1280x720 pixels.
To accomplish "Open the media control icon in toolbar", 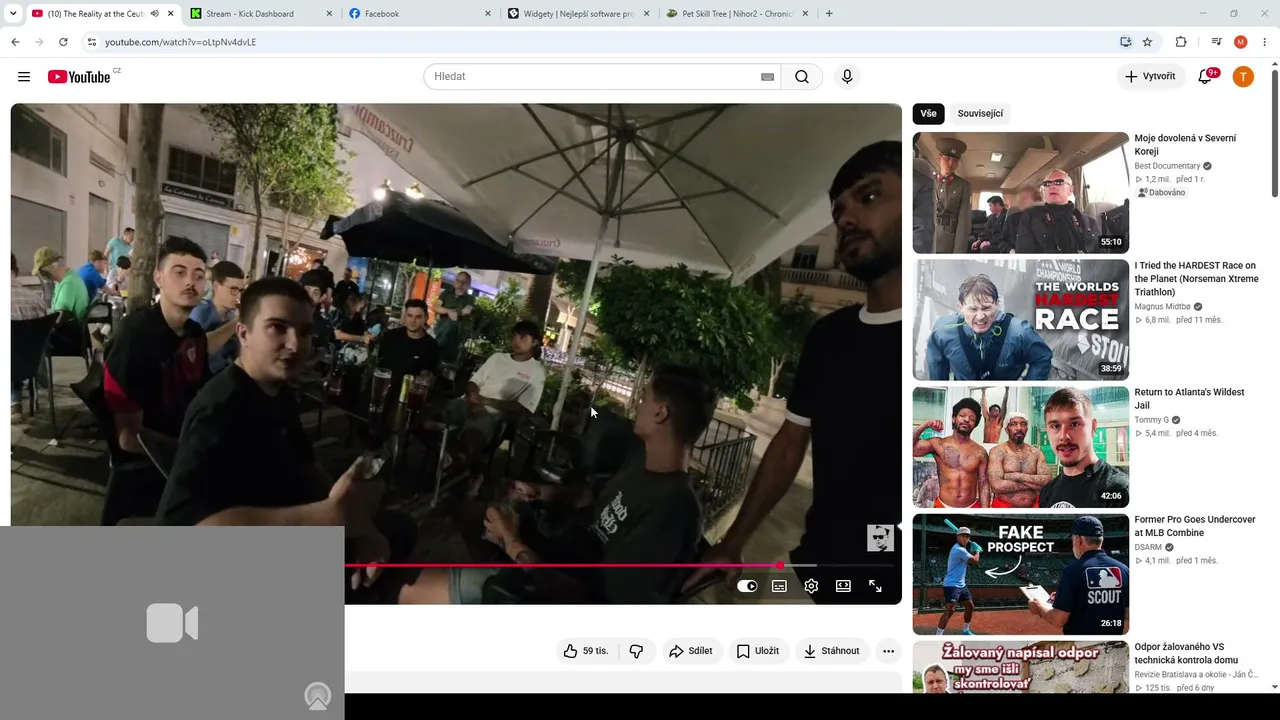I will click(1216, 42).
